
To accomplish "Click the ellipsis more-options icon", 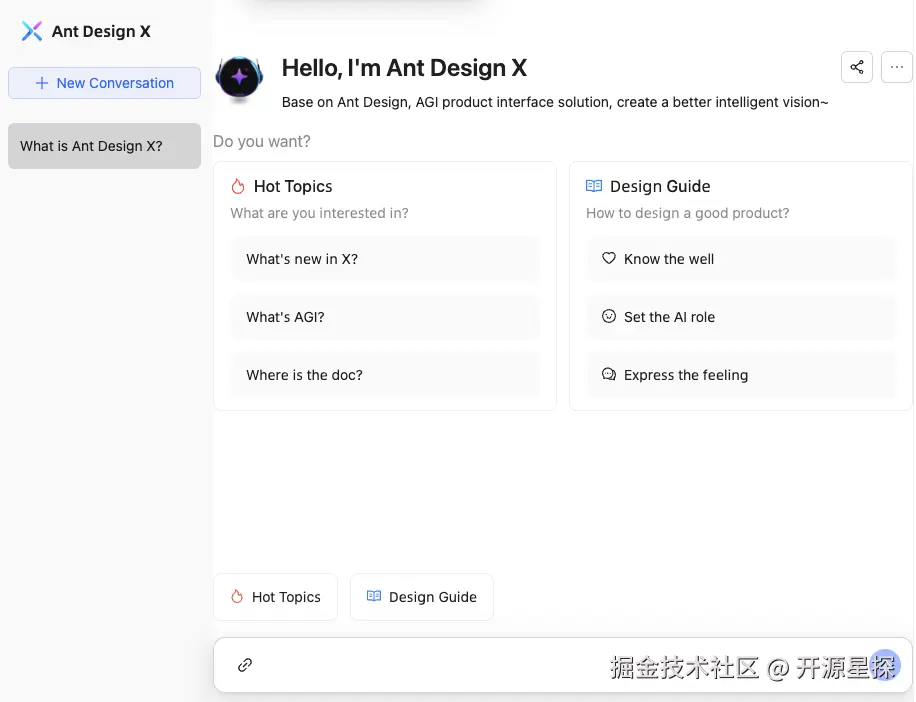I will (896, 67).
